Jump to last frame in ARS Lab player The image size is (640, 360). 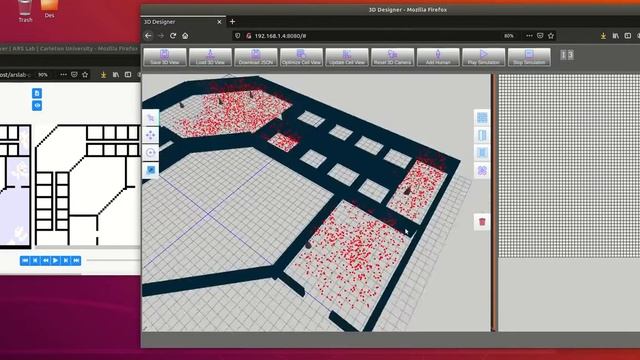coord(76,260)
